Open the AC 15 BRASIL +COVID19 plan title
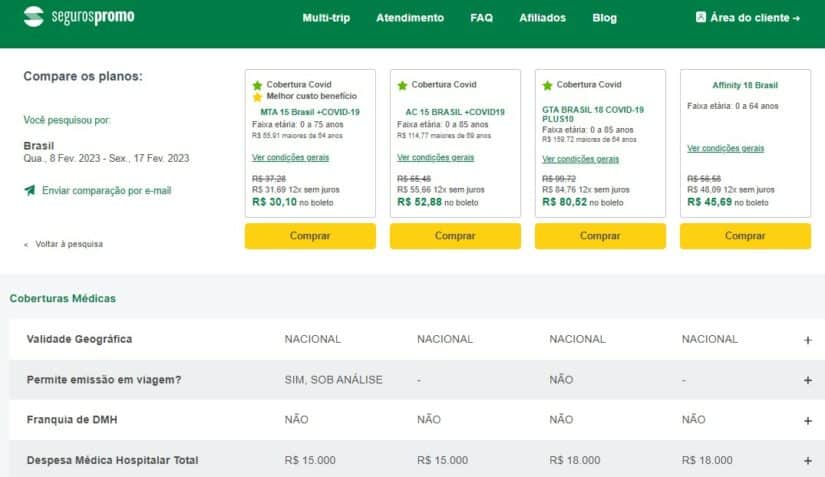 [455, 112]
